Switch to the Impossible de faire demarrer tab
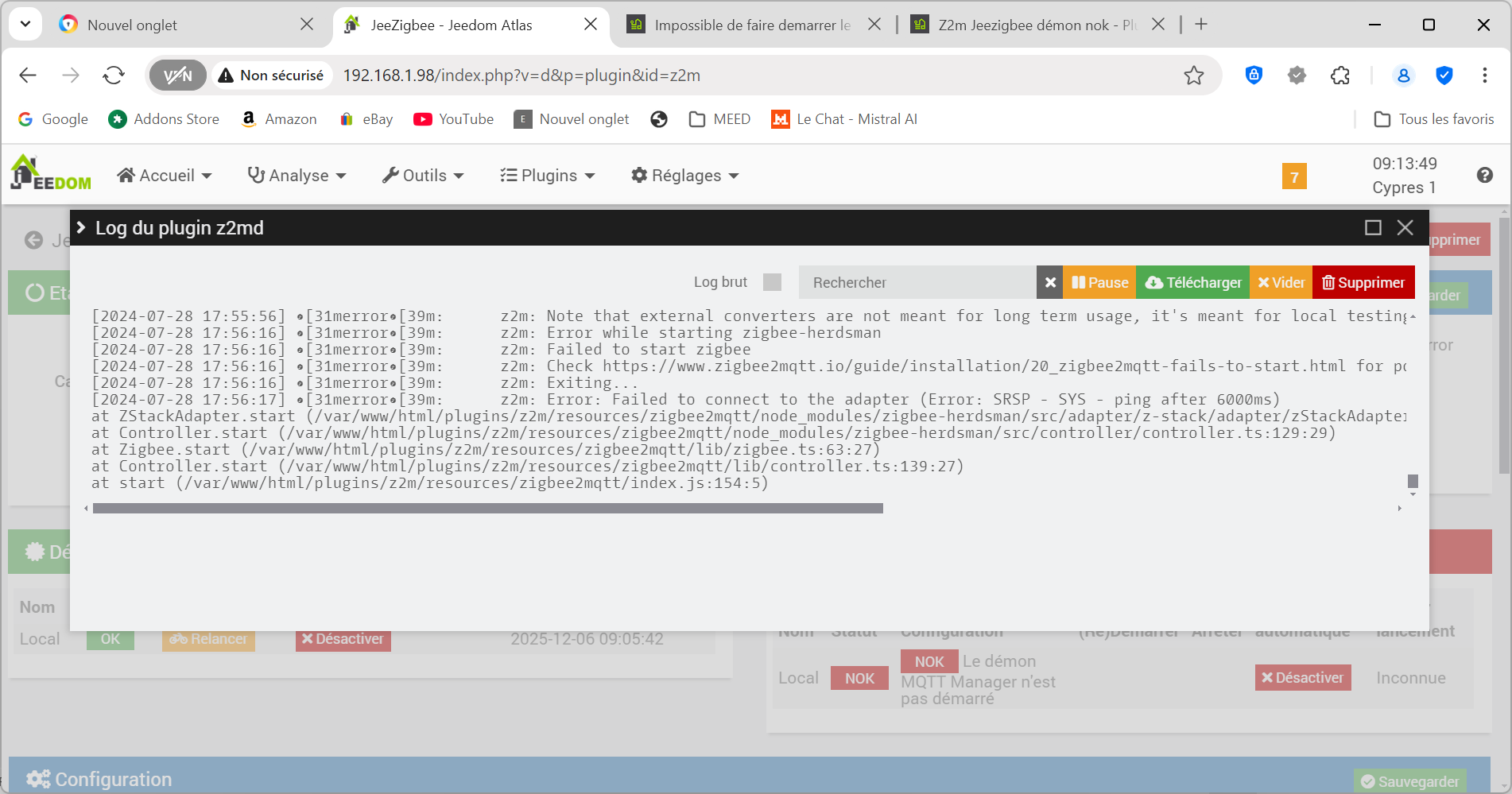This screenshot has height=794, width=1512. click(752, 25)
